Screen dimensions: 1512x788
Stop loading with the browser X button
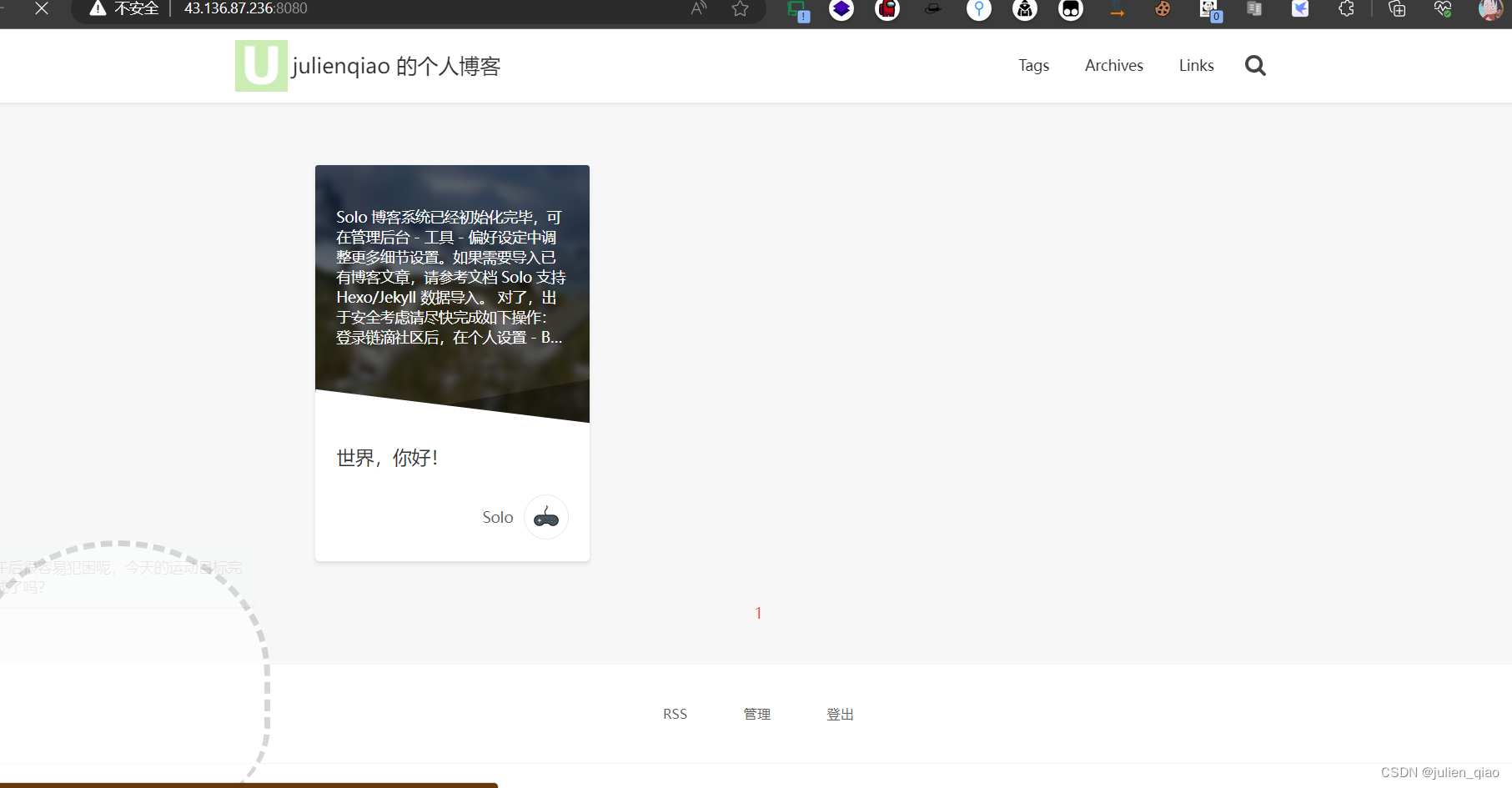click(x=42, y=8)
